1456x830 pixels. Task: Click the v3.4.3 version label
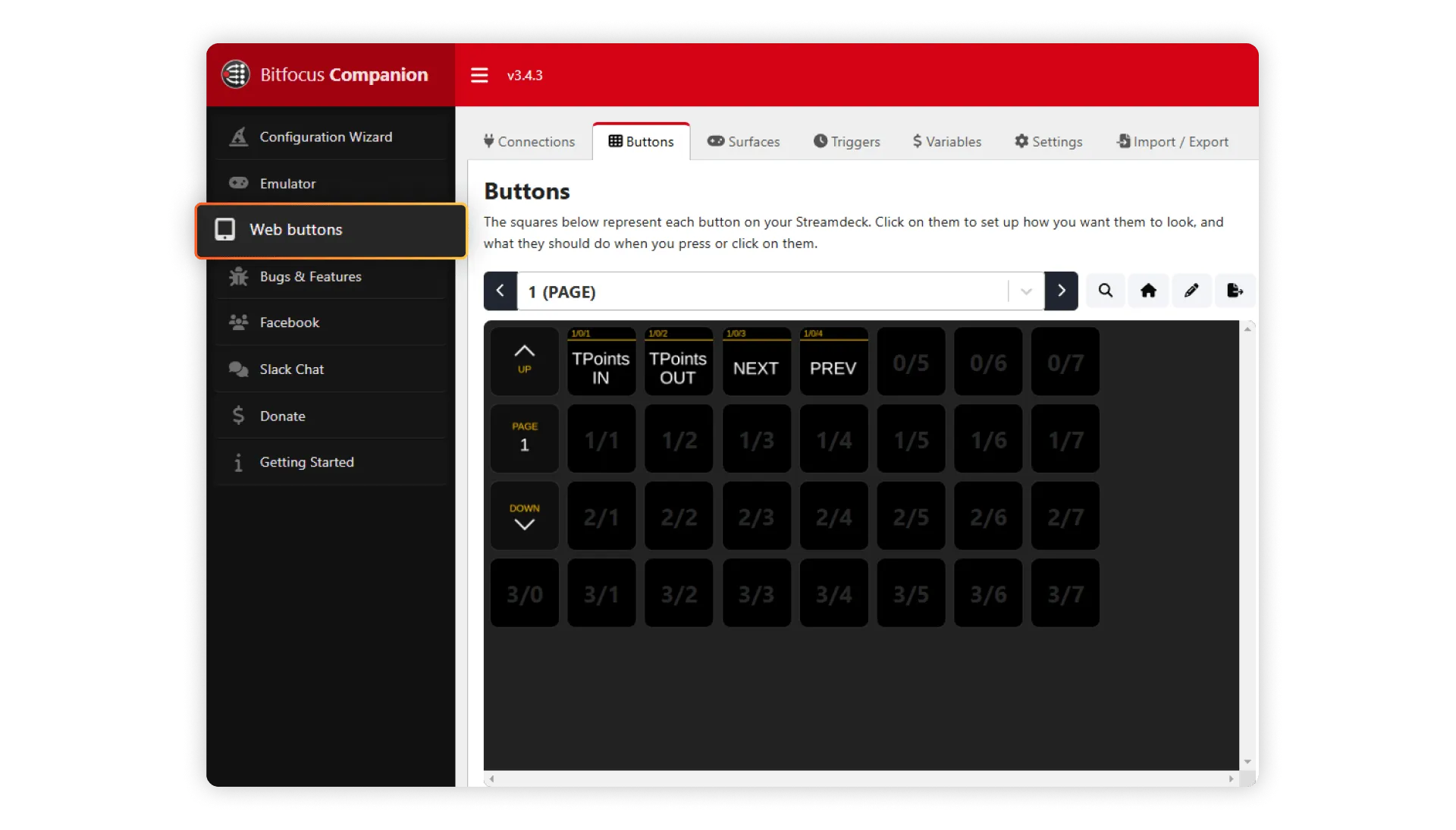tap(525, 75)
